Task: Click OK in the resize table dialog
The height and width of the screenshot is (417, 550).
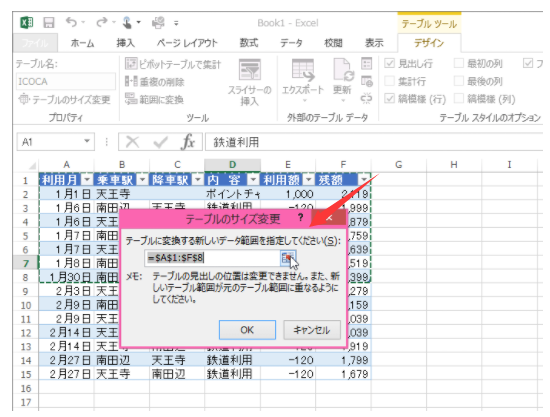Action: point(247,330)
